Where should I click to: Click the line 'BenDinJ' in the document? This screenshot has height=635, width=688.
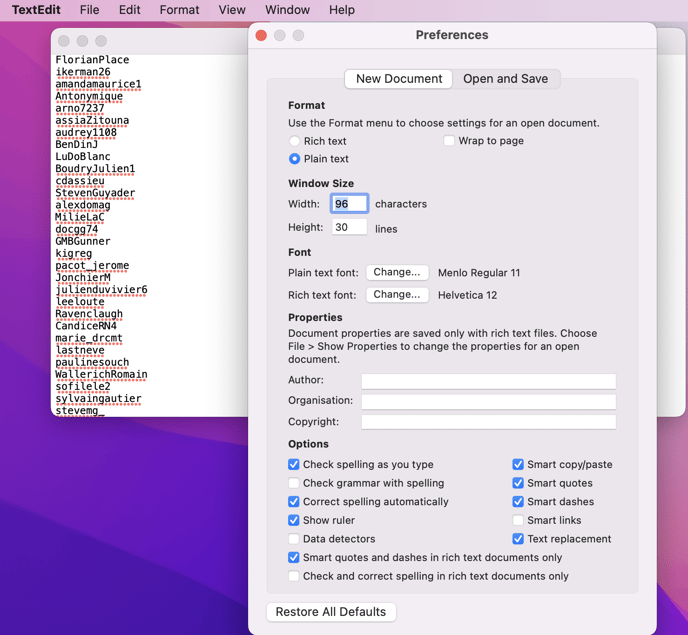coord(77,144)
